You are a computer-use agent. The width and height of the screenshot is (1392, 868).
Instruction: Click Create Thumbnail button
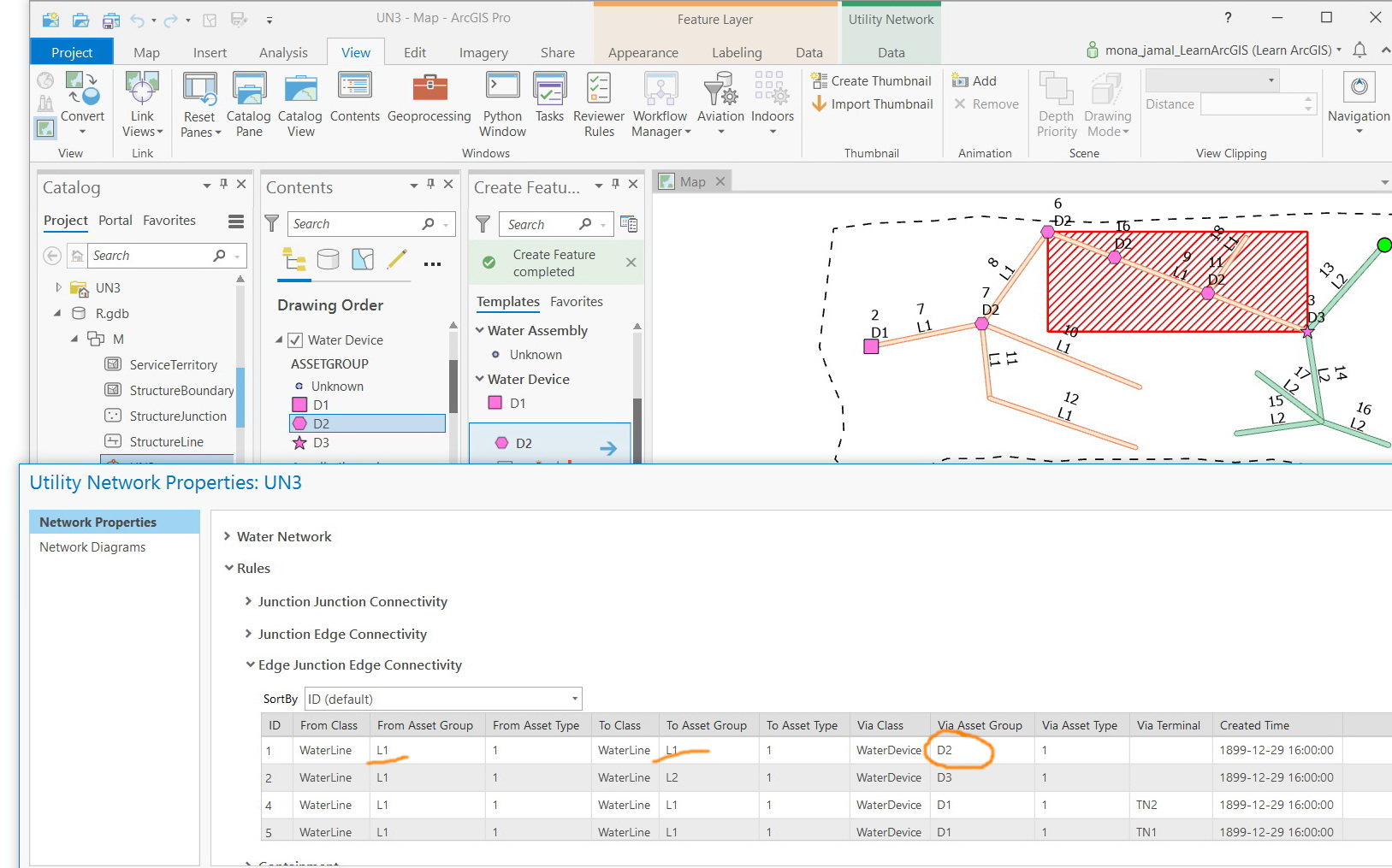[x=872, y=80]
